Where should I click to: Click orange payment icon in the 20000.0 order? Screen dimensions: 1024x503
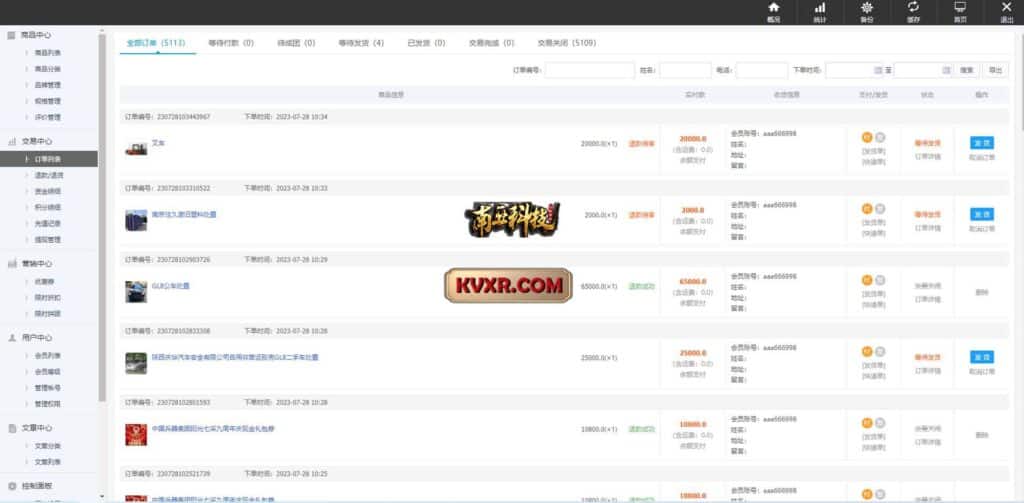pyautogui.click(x=867, y=137)
